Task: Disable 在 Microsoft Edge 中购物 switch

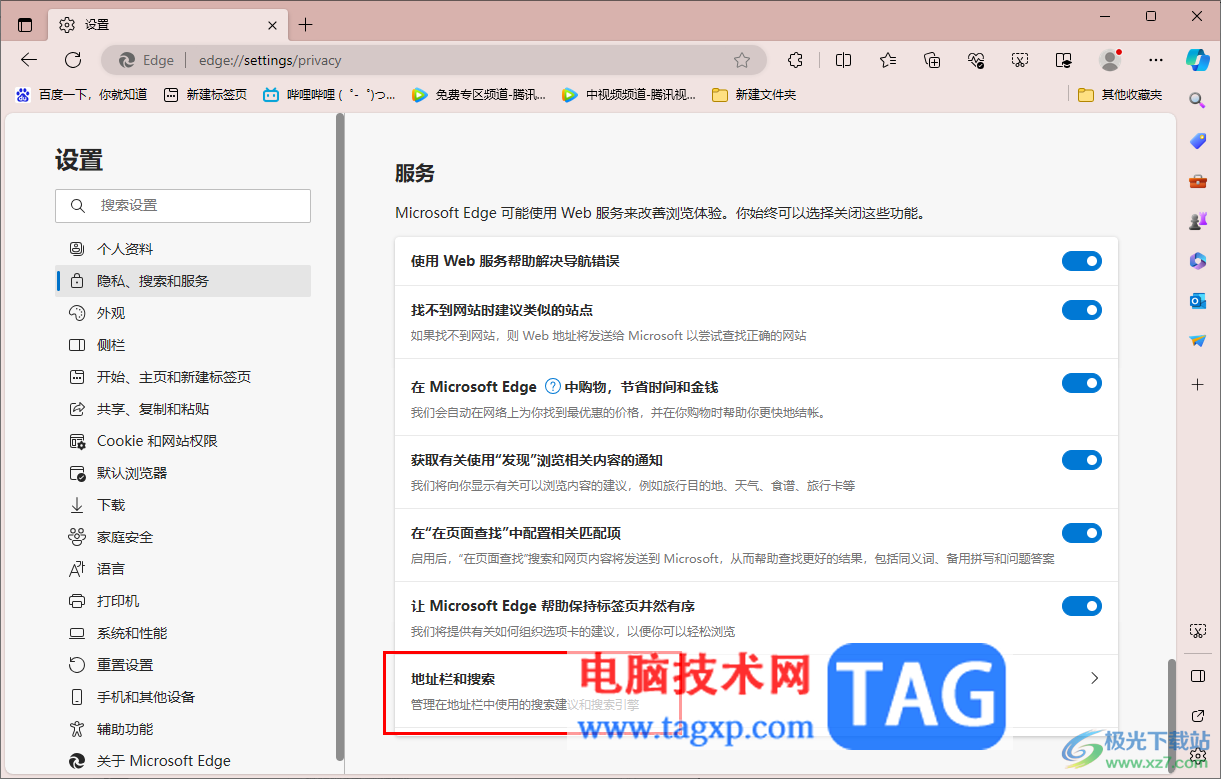Action: [x=1081, y=383]
